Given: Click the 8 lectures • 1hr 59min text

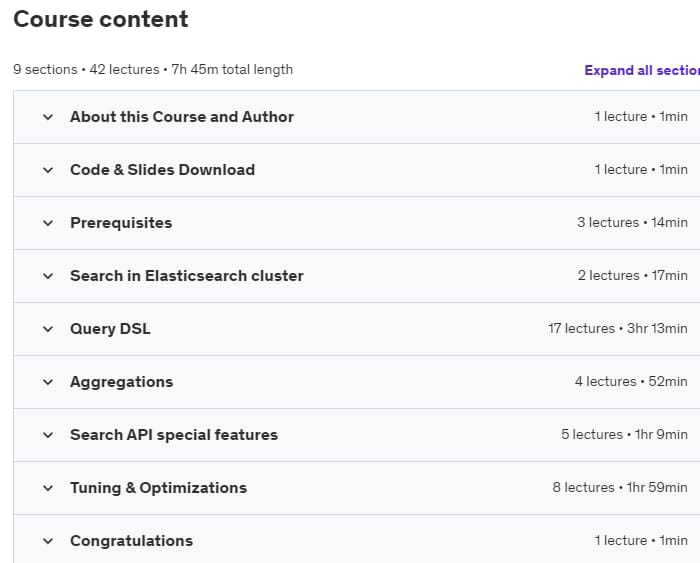Looking at the screenshot, I should click(x=620, y=488).
